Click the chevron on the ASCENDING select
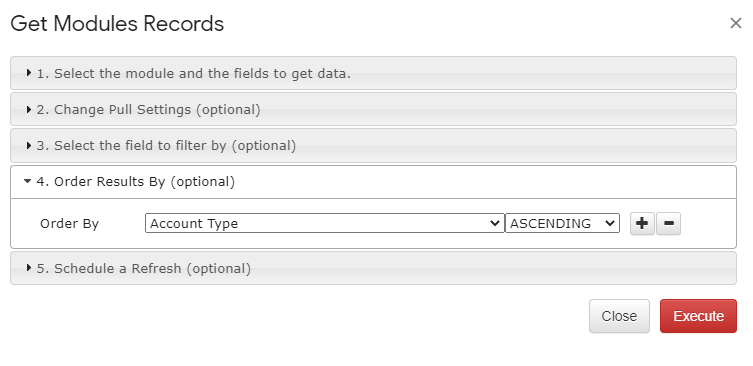Image resolution: width=753 pixels, height=366 pixels. [610, 223]
